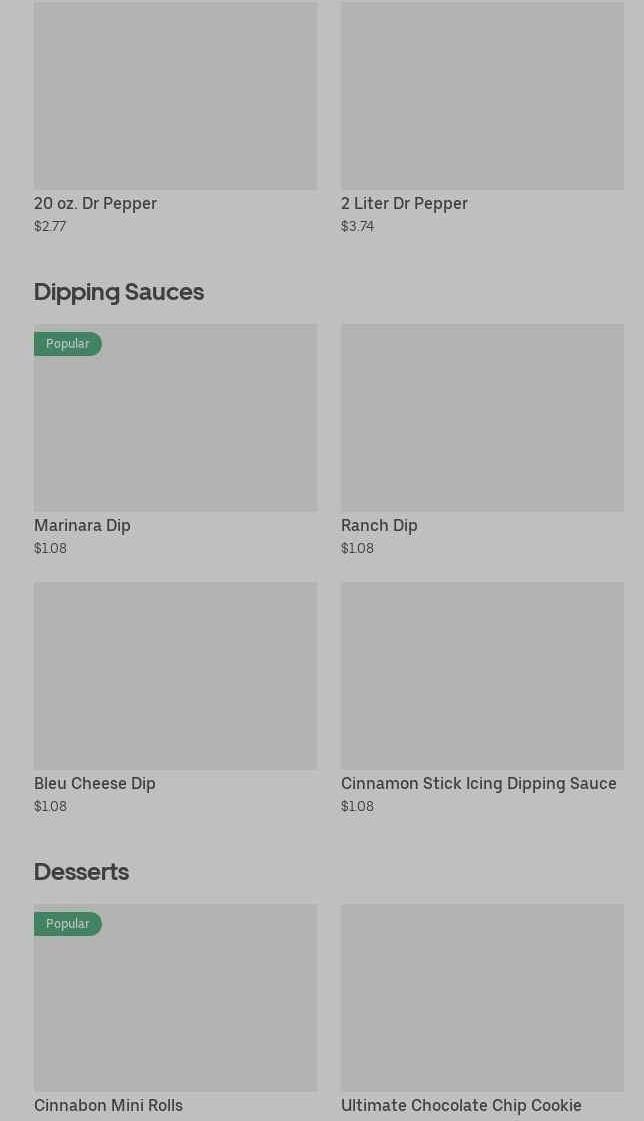644x1121 pixels.
Task: Open the Ranch Dip name link
Action: (x=379, y=525)
